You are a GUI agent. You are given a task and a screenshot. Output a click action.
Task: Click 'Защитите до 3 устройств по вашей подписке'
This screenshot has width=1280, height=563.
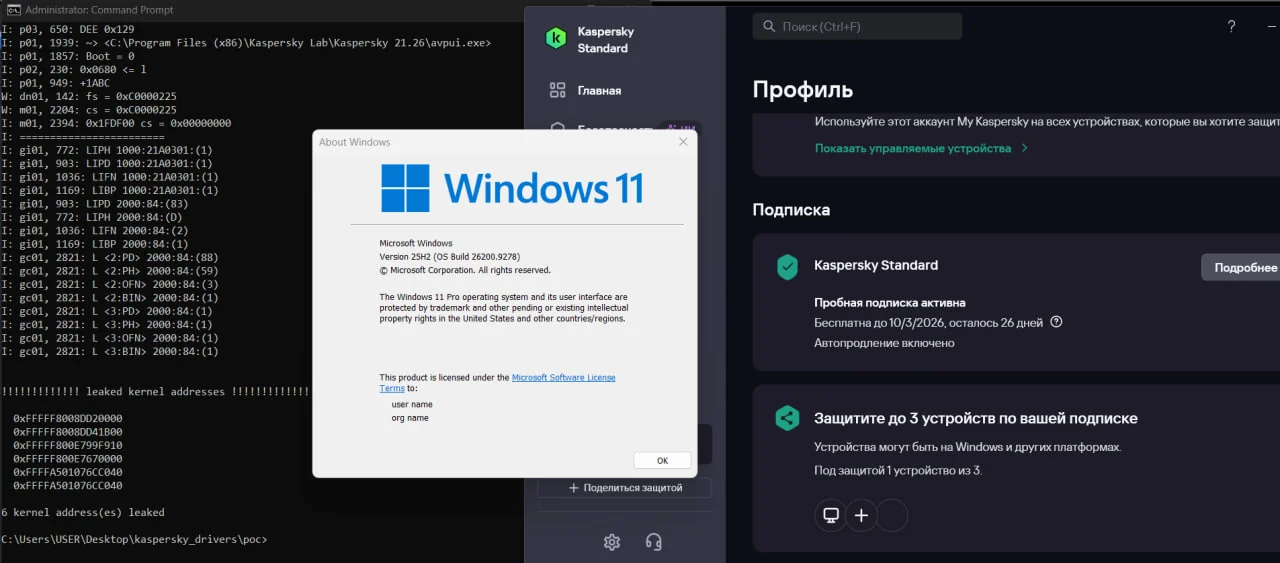click(x=976, y=418)
